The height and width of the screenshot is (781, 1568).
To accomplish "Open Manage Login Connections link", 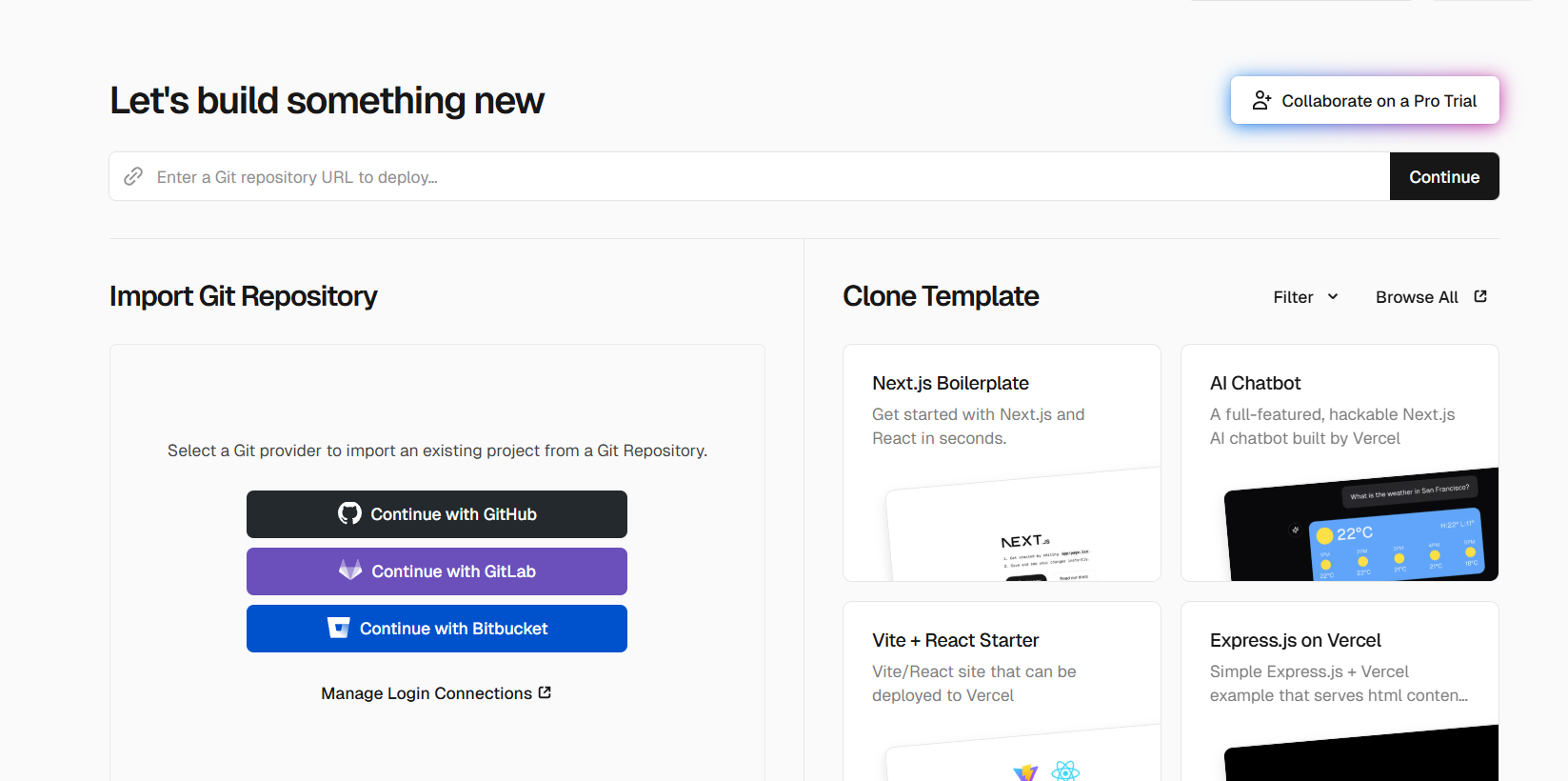I will (x=427, y=693).
